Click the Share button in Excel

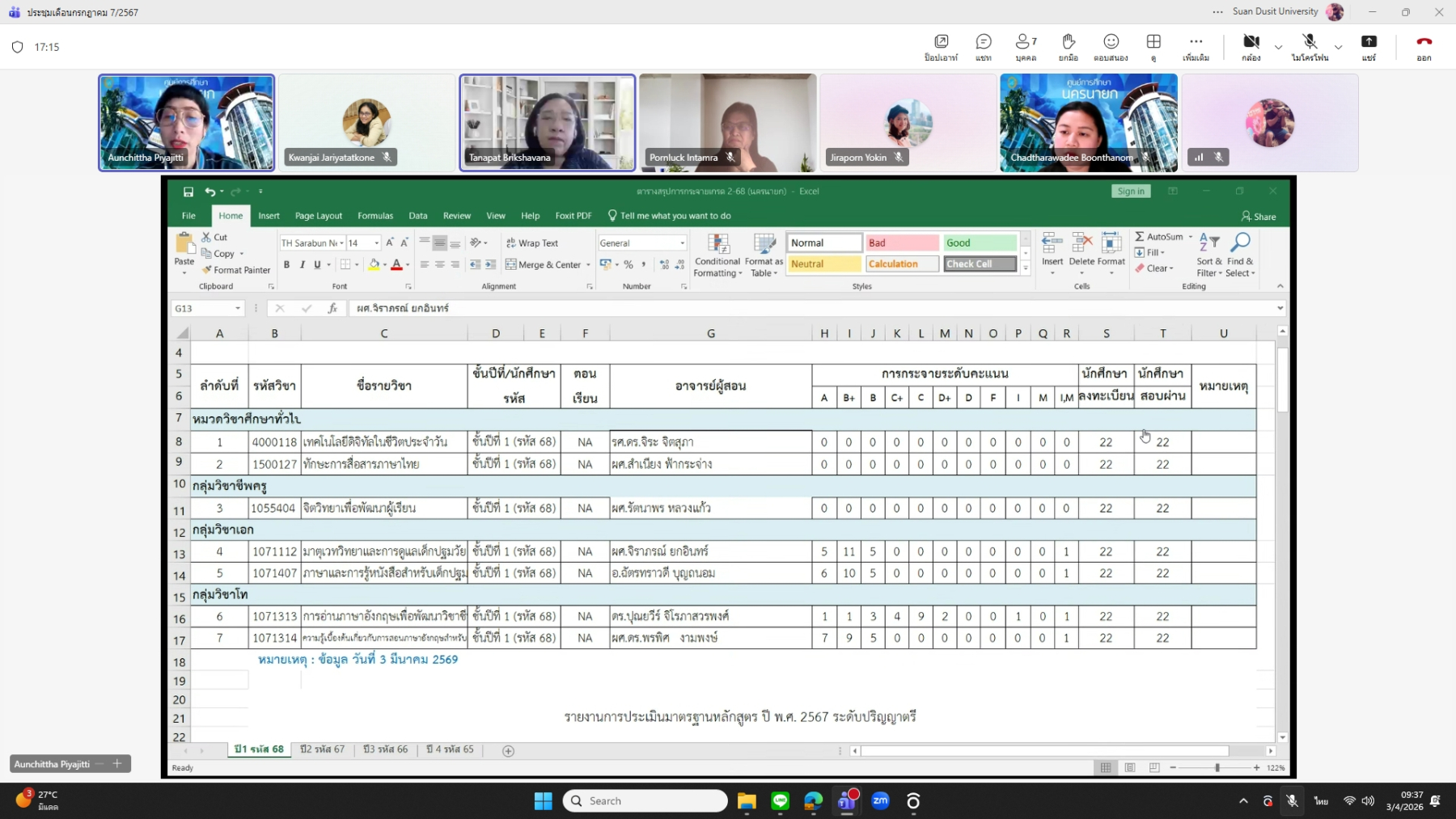(x=1259, y=217)
